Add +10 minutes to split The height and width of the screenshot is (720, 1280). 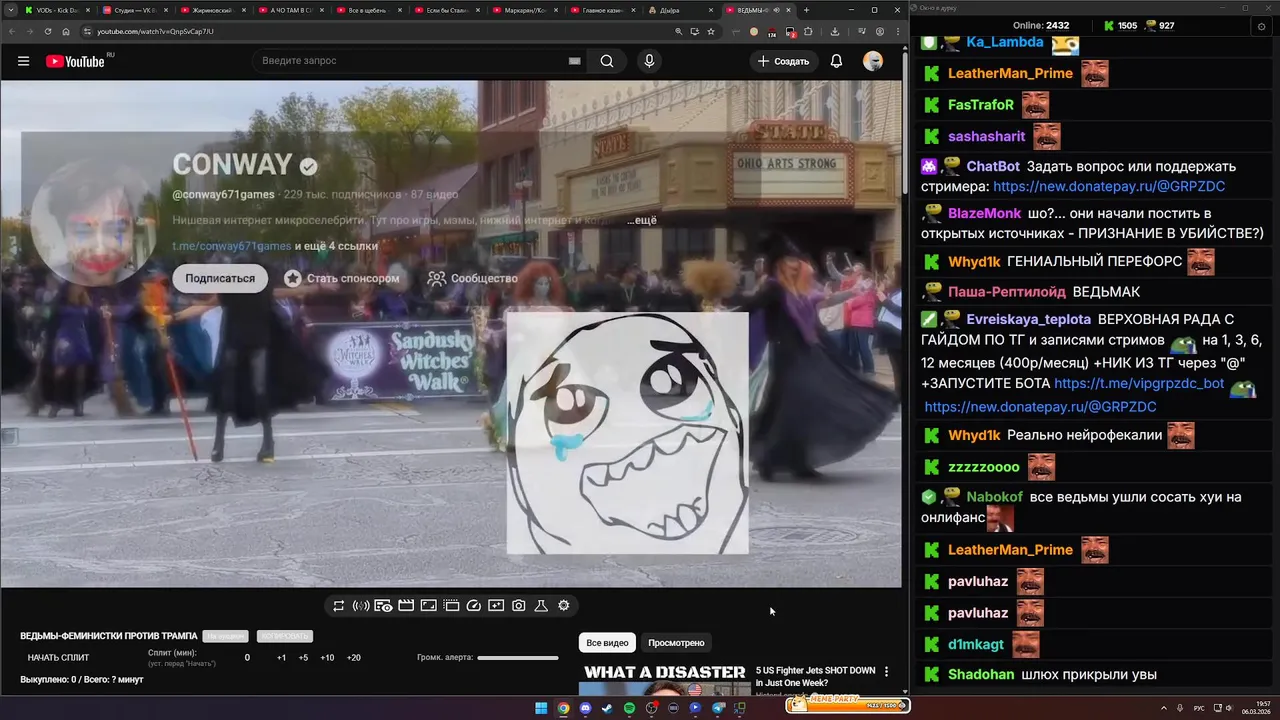(x=327, y=658)
